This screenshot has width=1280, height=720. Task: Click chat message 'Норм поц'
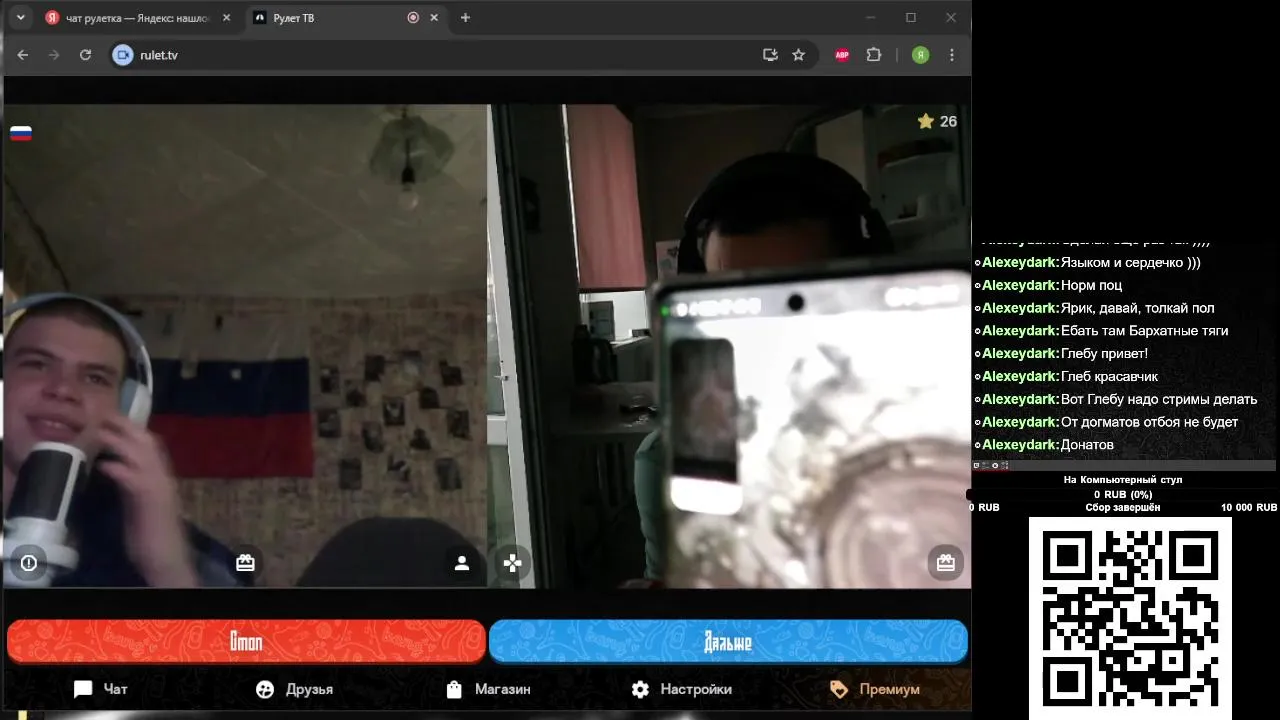pyautogui.click(x=1091, y=285)
